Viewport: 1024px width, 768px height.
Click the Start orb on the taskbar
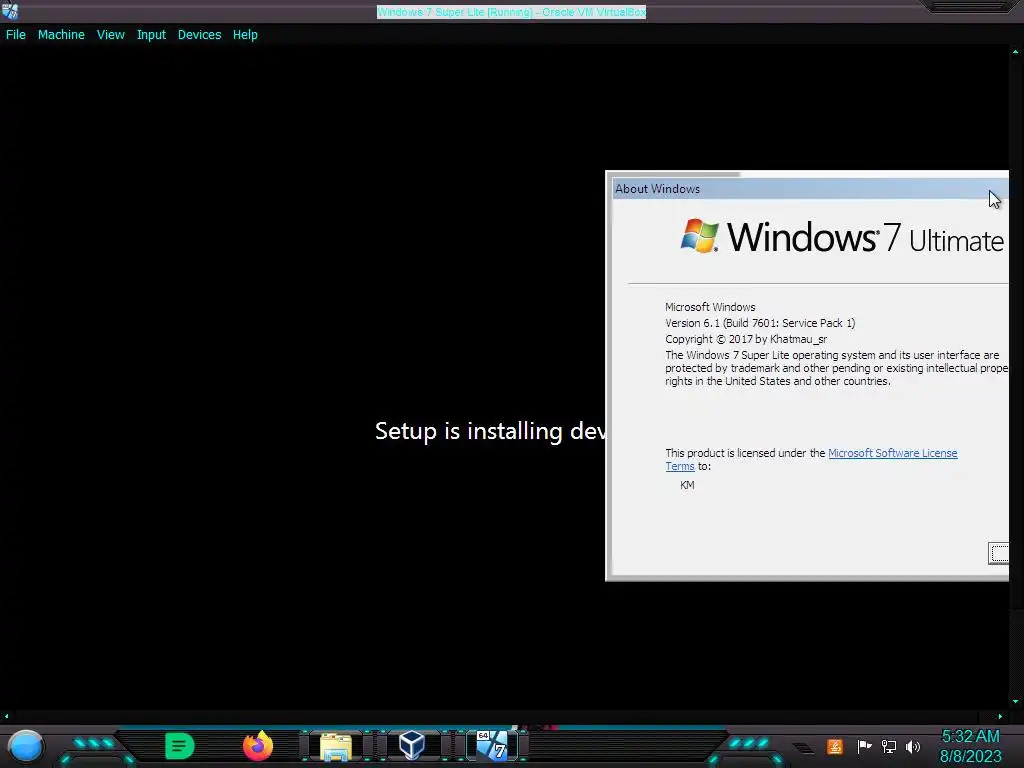(26, 746)
